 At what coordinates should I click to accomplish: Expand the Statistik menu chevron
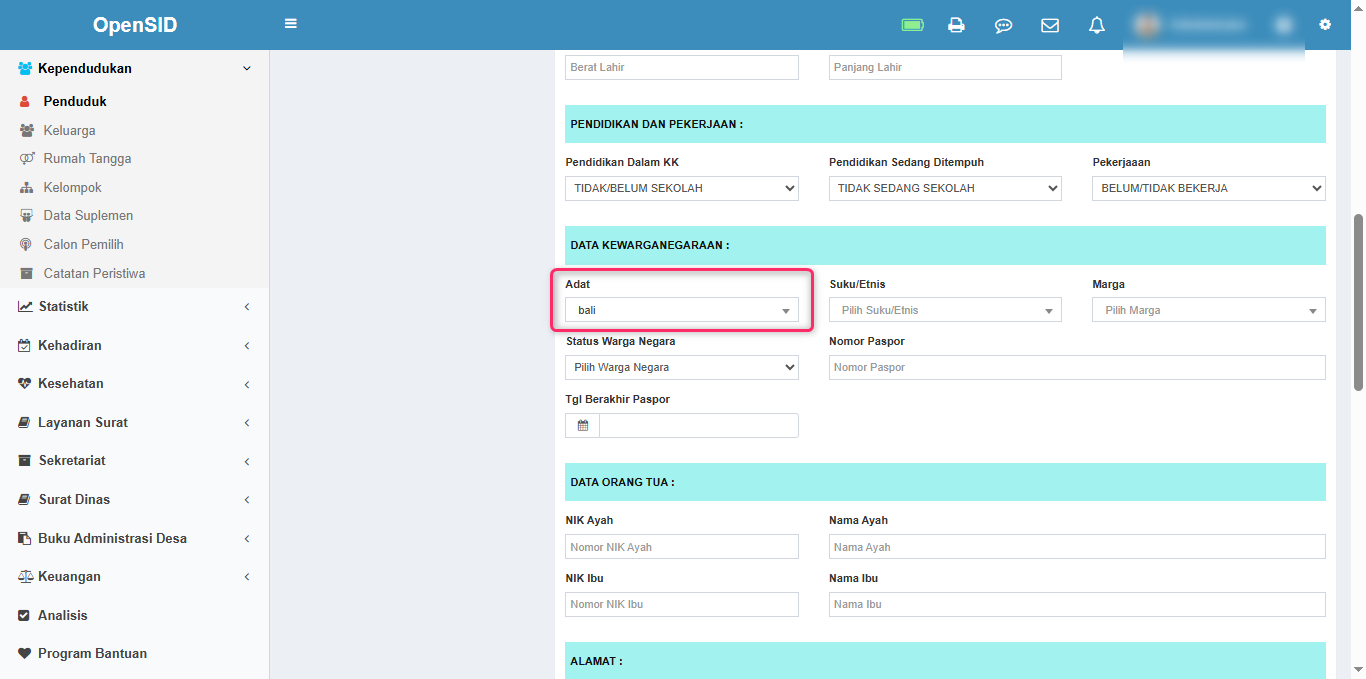247,307
